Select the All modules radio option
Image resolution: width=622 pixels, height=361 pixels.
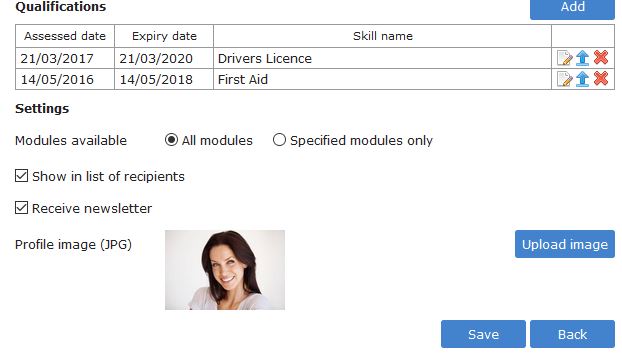pyautogui.click(x=171, y=140)
